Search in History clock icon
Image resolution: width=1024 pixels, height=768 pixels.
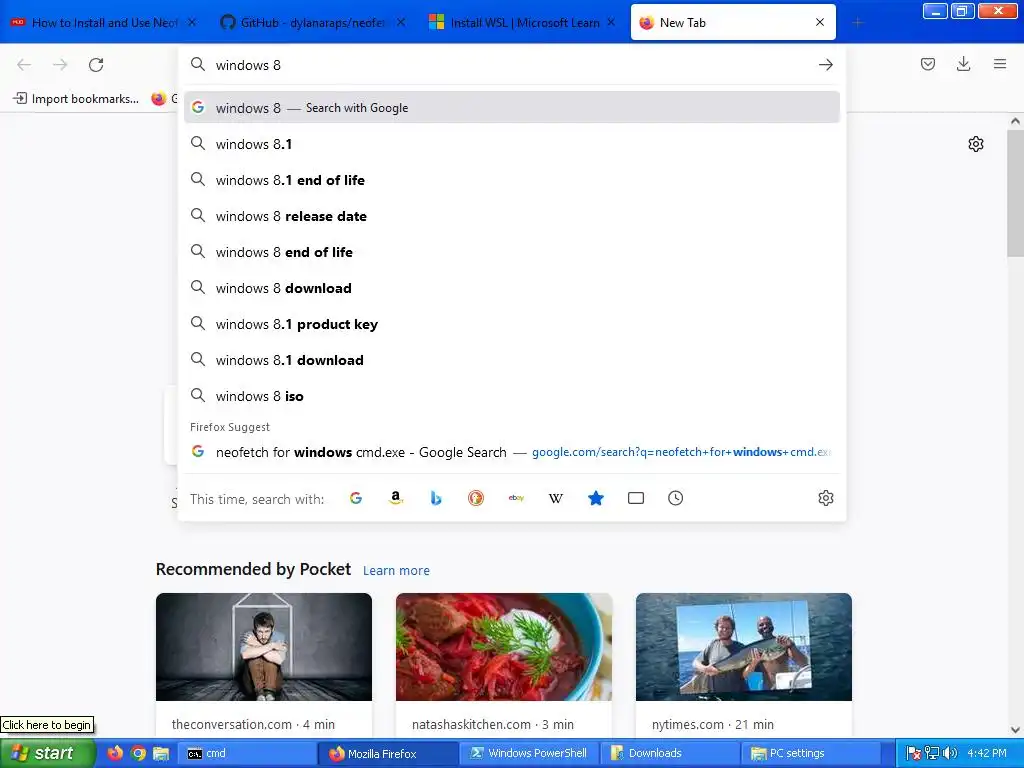[675, 498]
